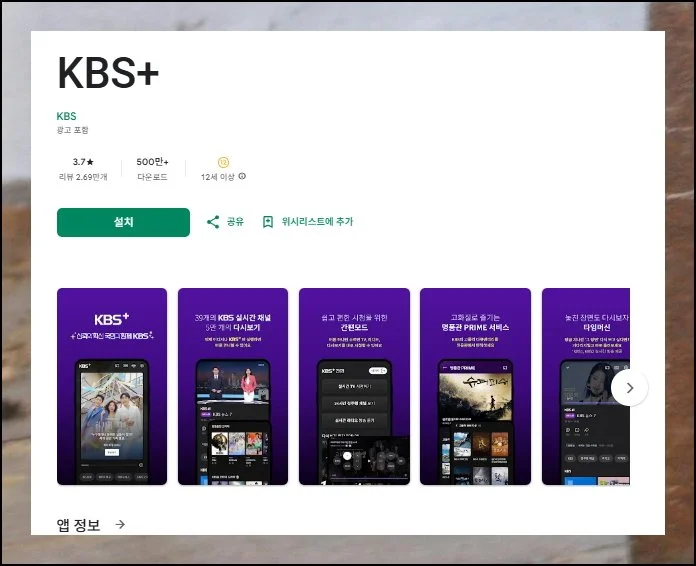Open the KBS developer link
The image size is (696, 566).
66,116
